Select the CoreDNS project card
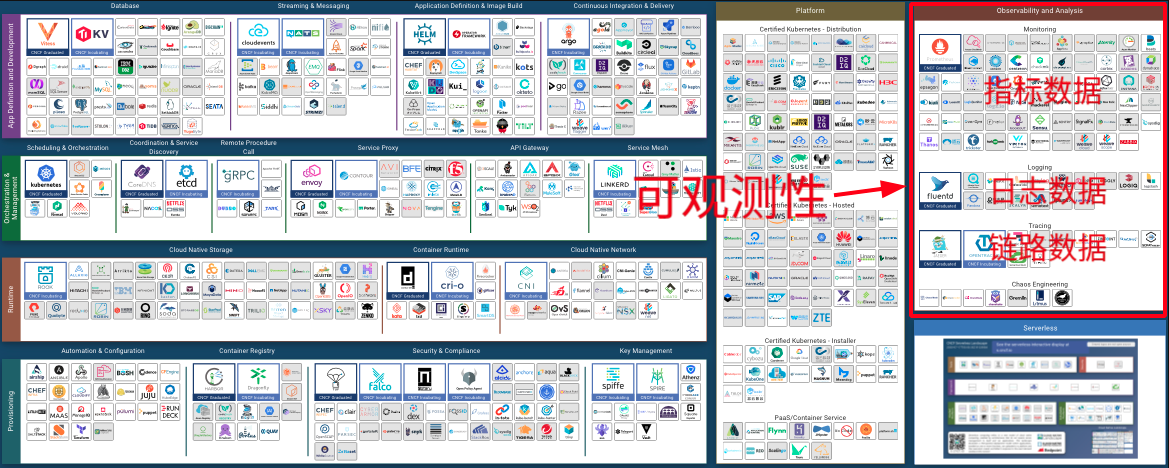The image size is (1169, 468). 142,178
